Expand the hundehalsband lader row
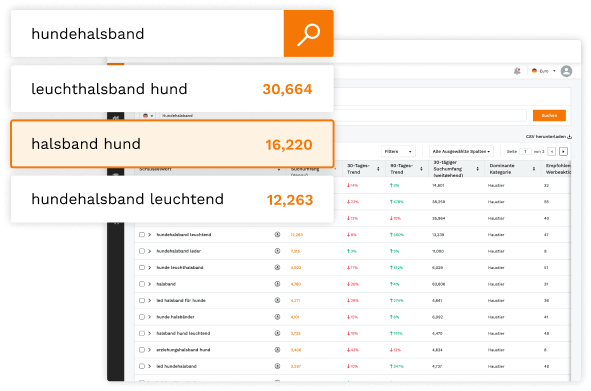The height and width of the screenshot is (391, 591). pyautogui.click(x=150, y=251)
